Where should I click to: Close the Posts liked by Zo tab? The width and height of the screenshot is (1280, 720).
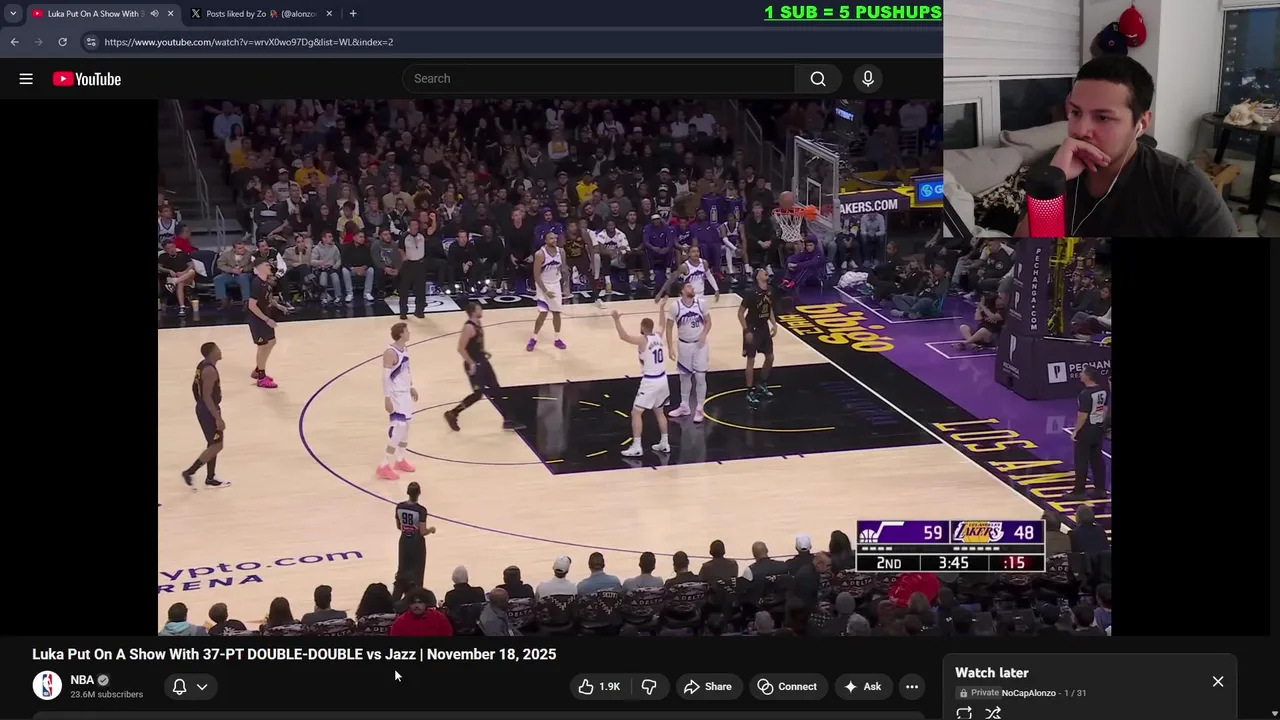tap(329, 14)
